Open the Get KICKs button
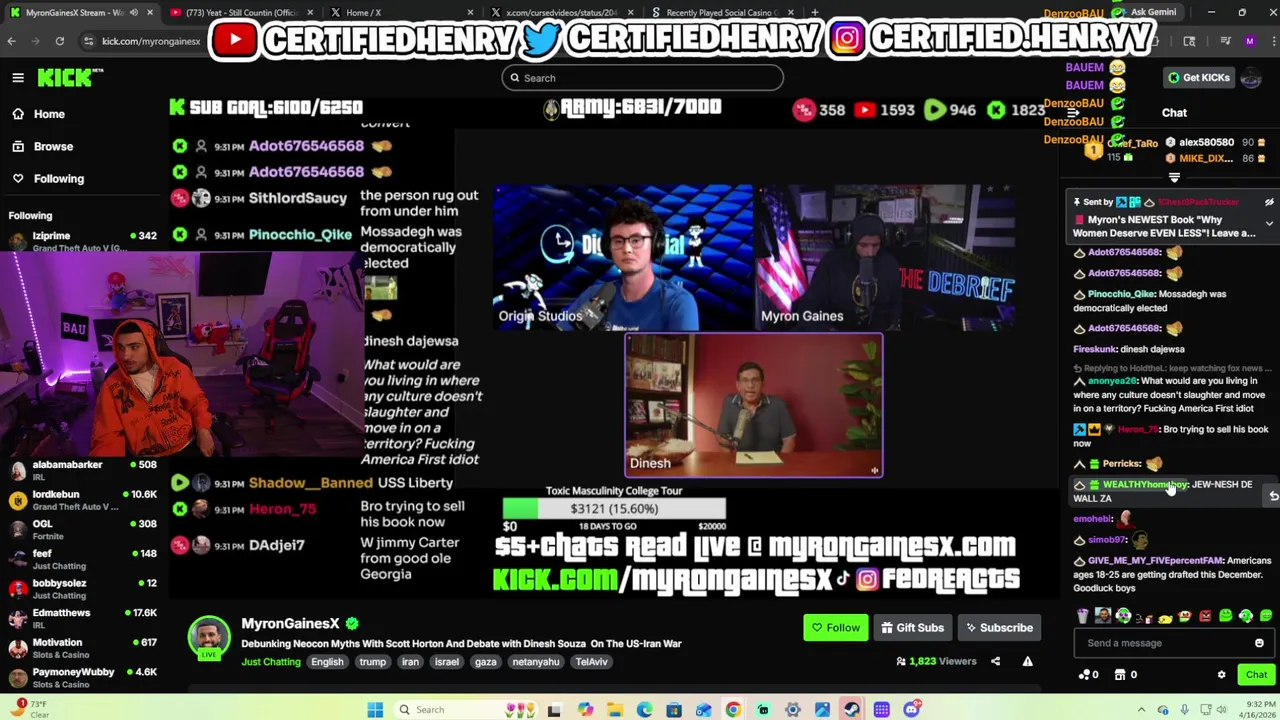The height and width of the screenshot is (720, 1280). tap(1199, 78)
